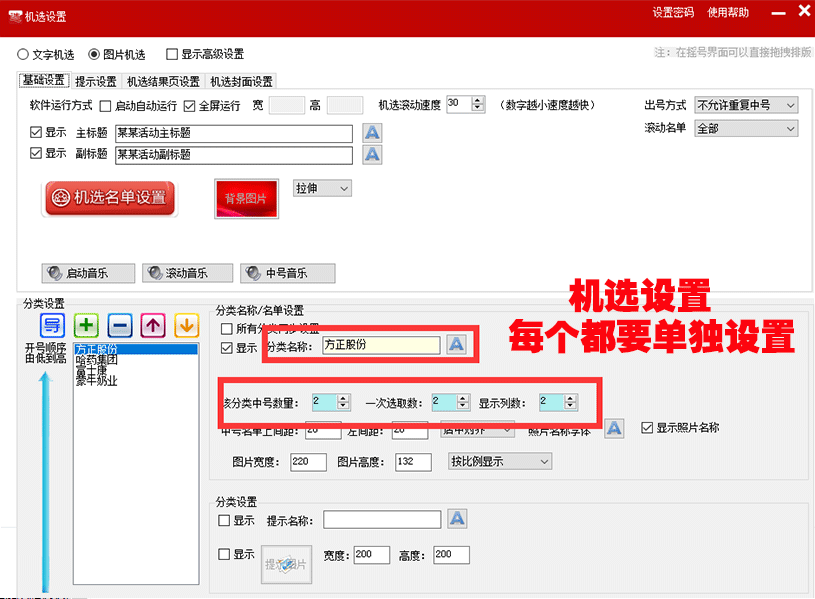Screen dimensions: 815x599
Task: Click the green plus add category icon
Action: [x=86, y=325]
